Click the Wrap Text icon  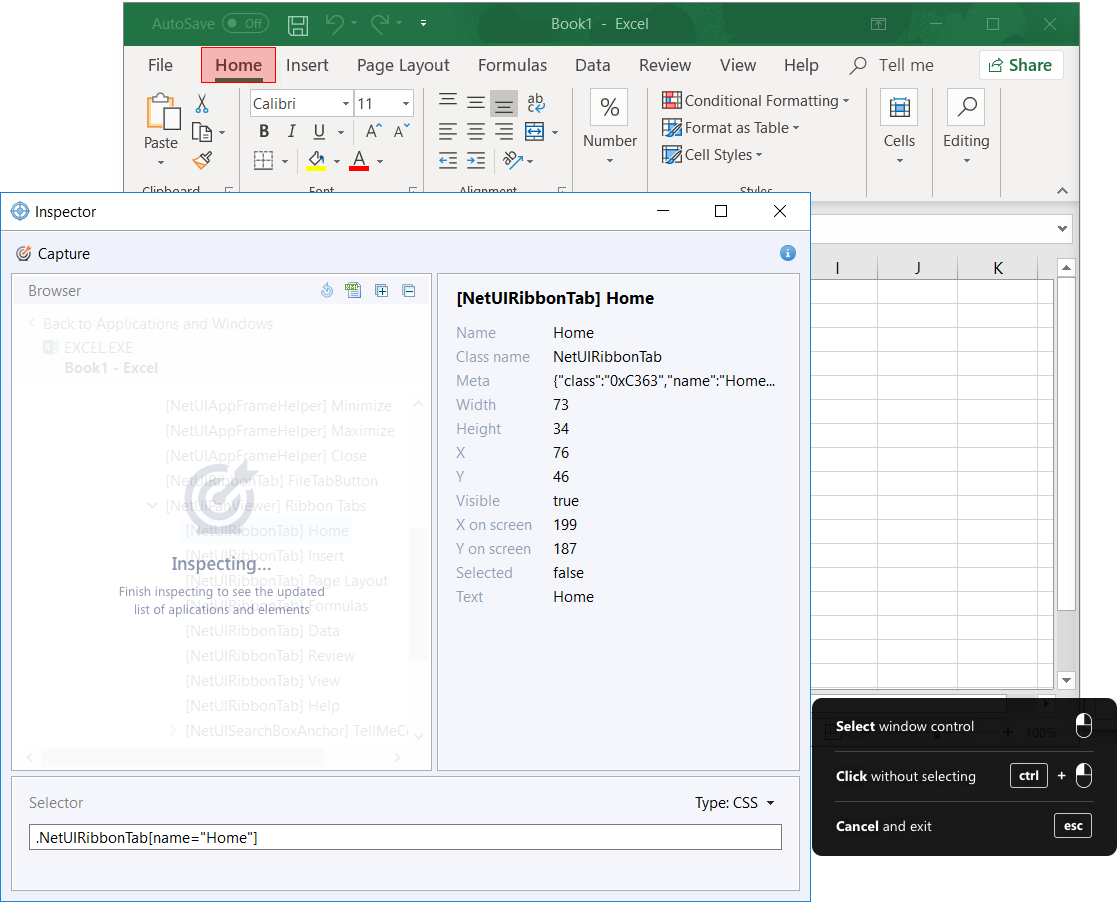(x=536, y=103)
